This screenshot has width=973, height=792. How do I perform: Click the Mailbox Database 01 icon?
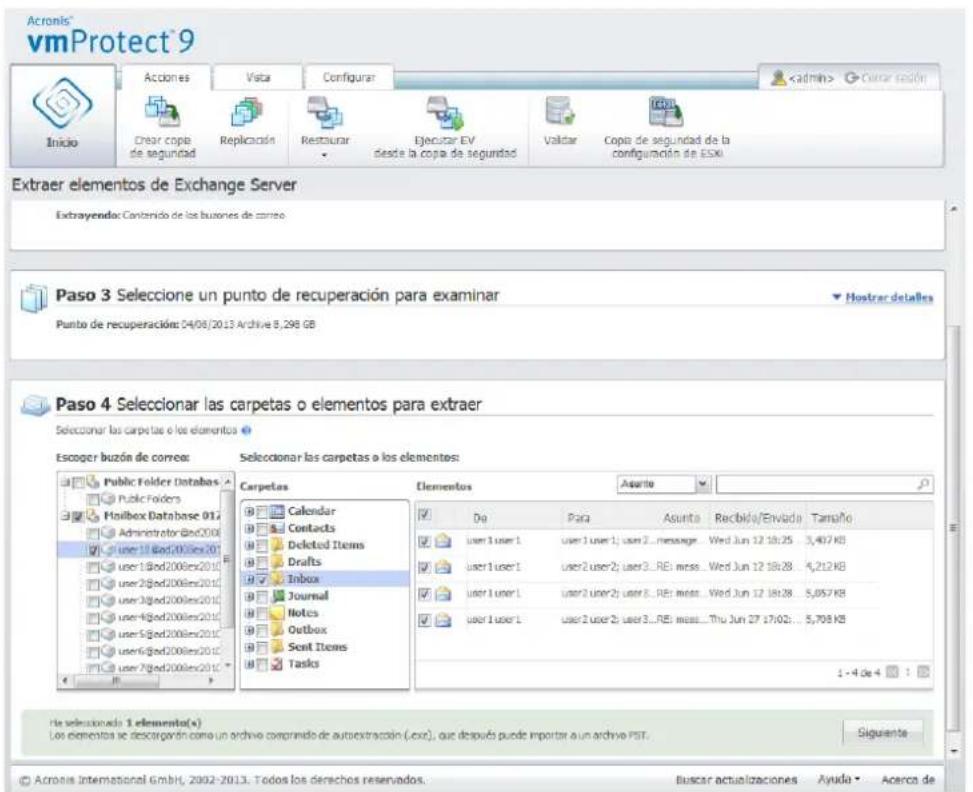pos(93,516)
